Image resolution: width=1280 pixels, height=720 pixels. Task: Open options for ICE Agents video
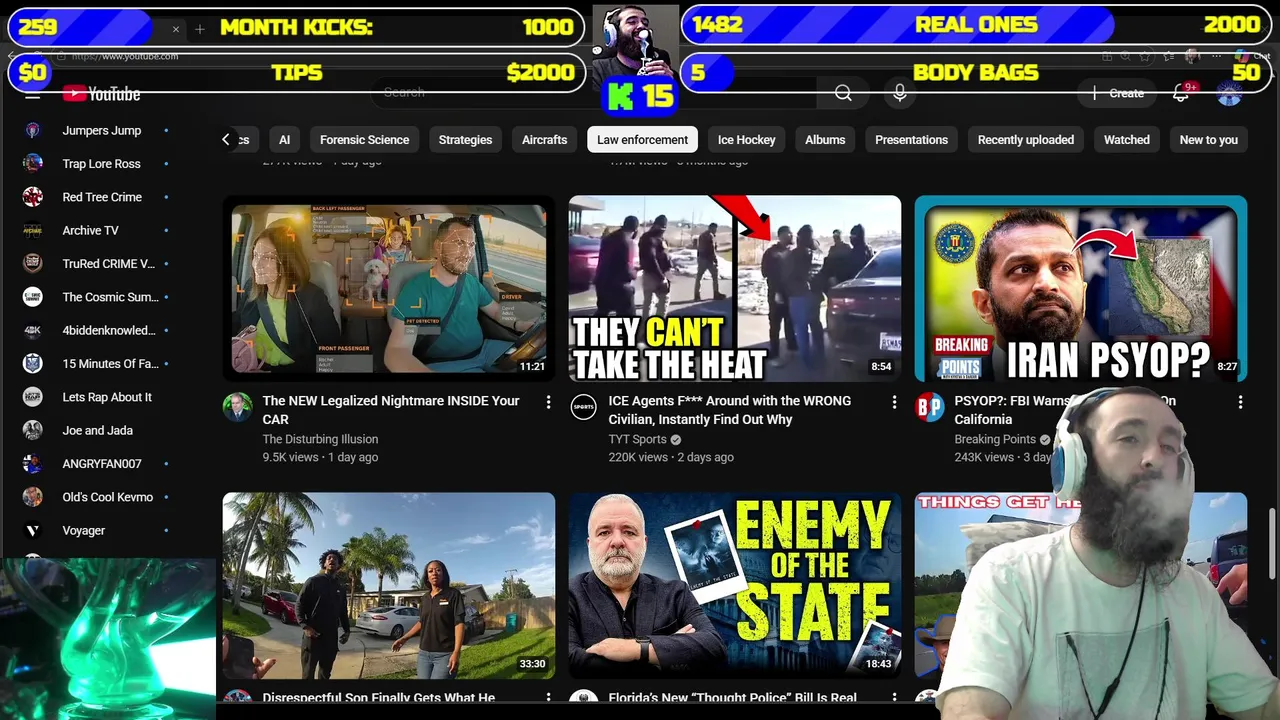point(894,402)
